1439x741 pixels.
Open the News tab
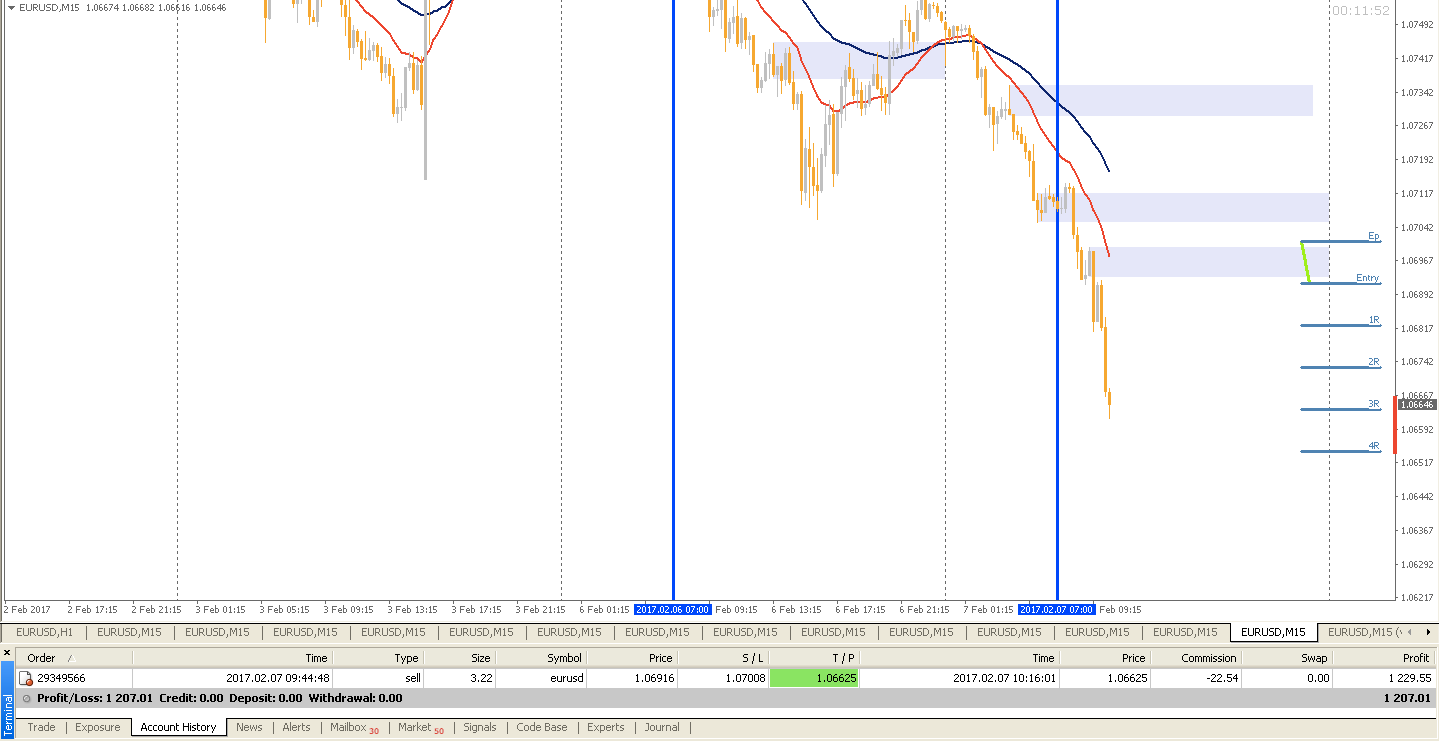pyautogui.click(x=249, y=727)
